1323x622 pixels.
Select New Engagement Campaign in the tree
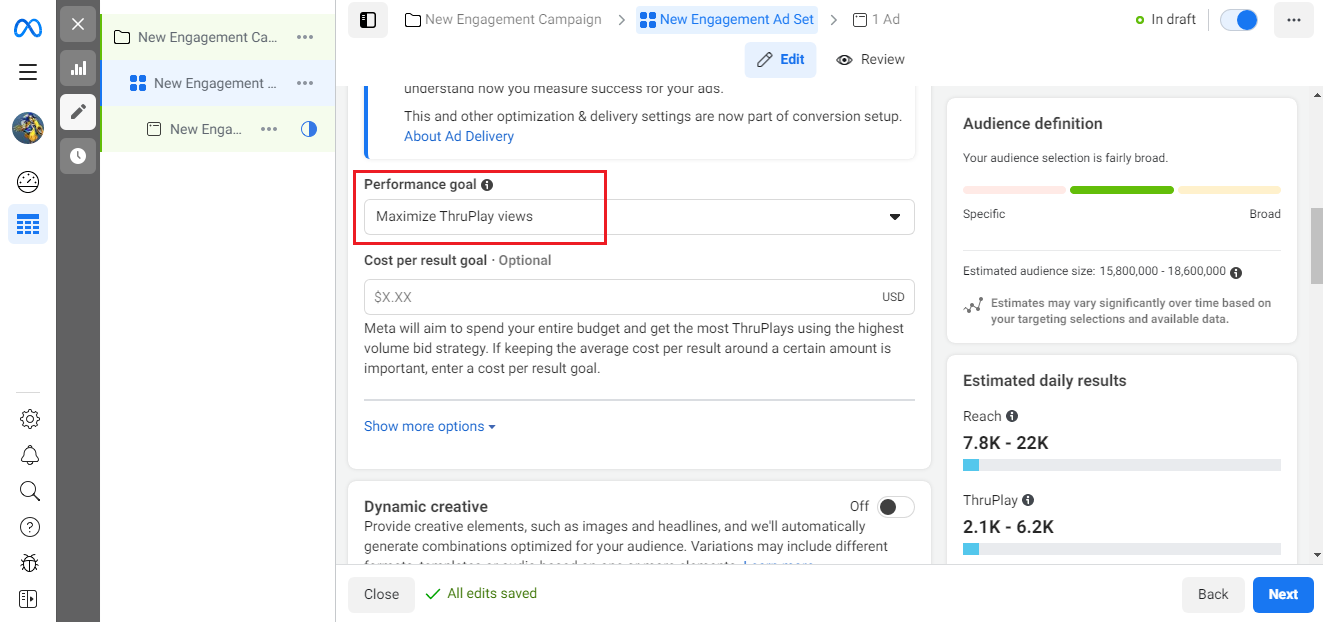point(208,37)
